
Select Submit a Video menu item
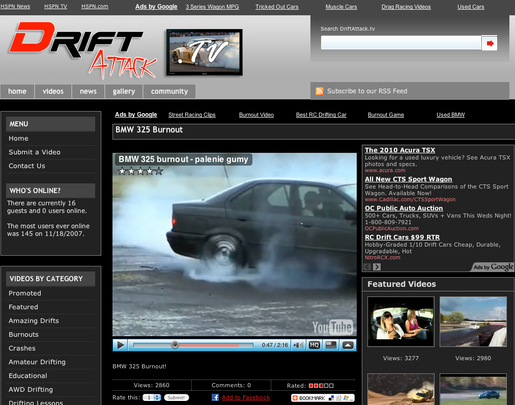click(x=34, y=152)
